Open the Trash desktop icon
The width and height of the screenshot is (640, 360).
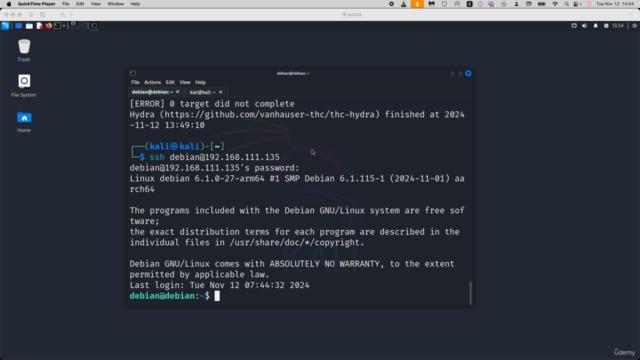(x=24, y=50)
